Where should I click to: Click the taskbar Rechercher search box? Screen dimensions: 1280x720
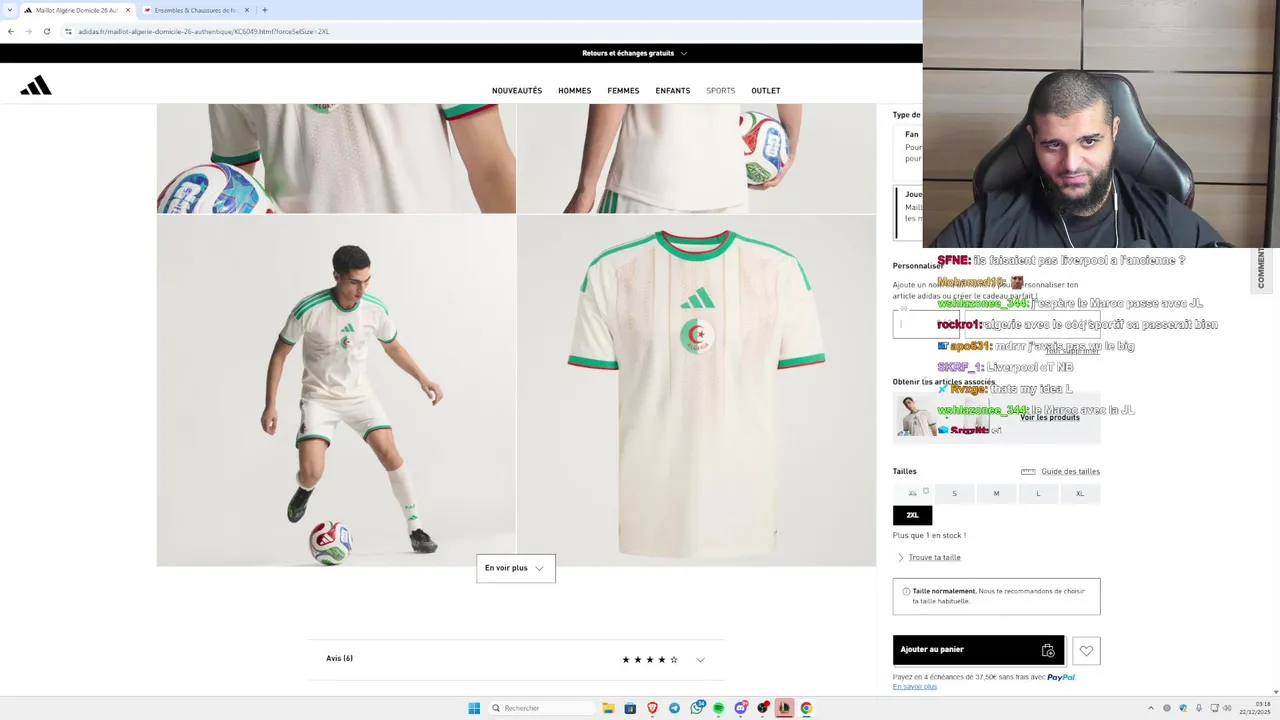coord(540,708)
